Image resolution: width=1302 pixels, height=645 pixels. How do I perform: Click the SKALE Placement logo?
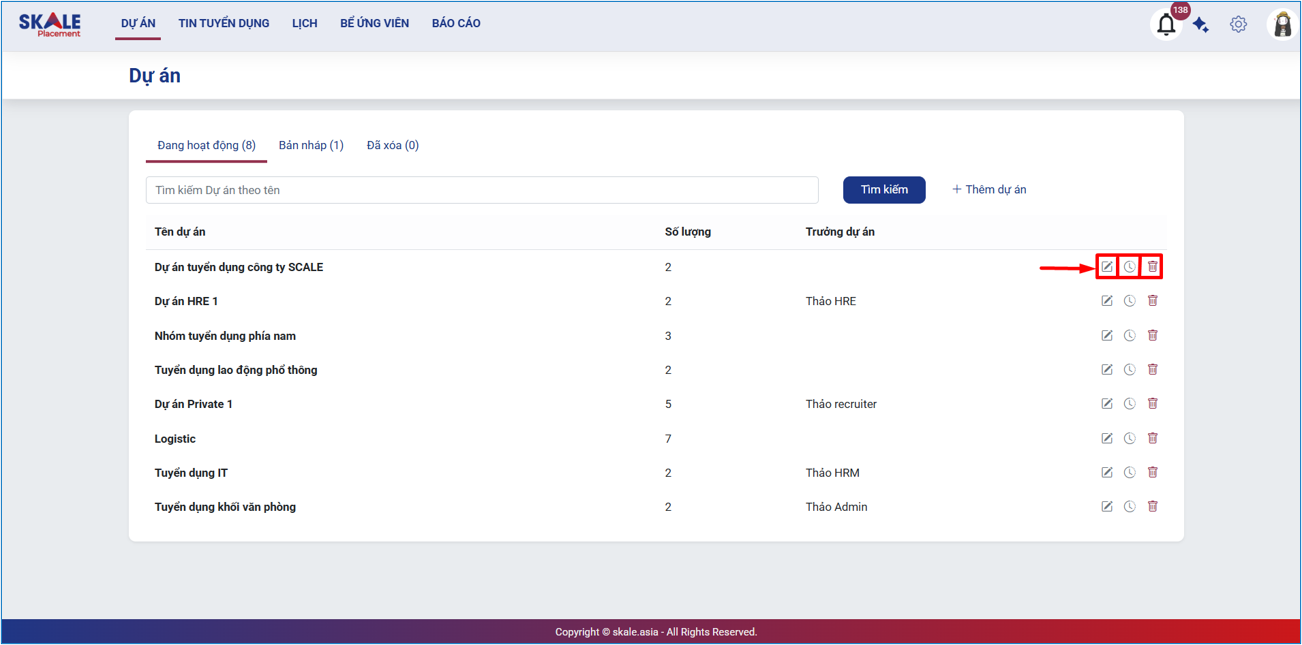pyautogui.click(x=50, y=24)
